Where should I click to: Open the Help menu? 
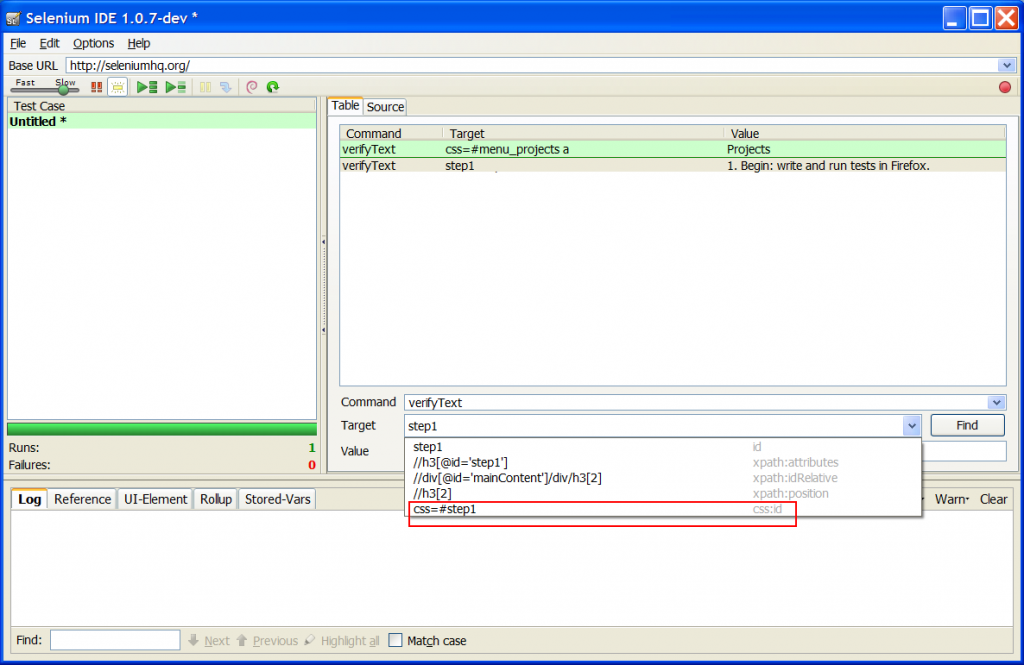click(x=138, y=43)
